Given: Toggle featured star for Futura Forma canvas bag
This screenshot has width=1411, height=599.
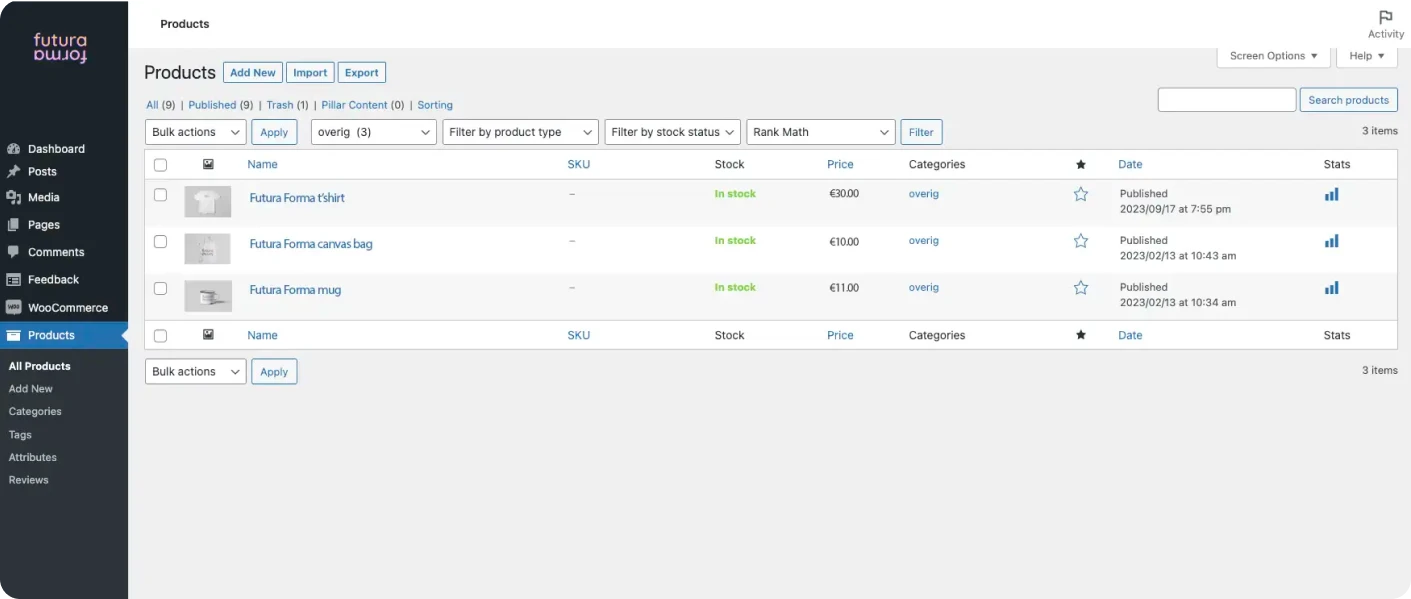Looking at the screenshot, I should pyautogui.click(x=1081, y=241).
